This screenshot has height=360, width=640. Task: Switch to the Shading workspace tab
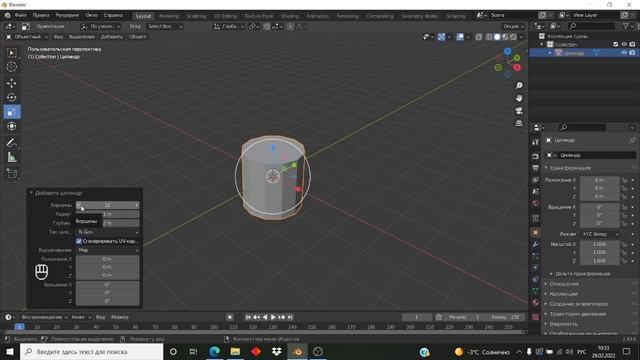coord(290,16)
